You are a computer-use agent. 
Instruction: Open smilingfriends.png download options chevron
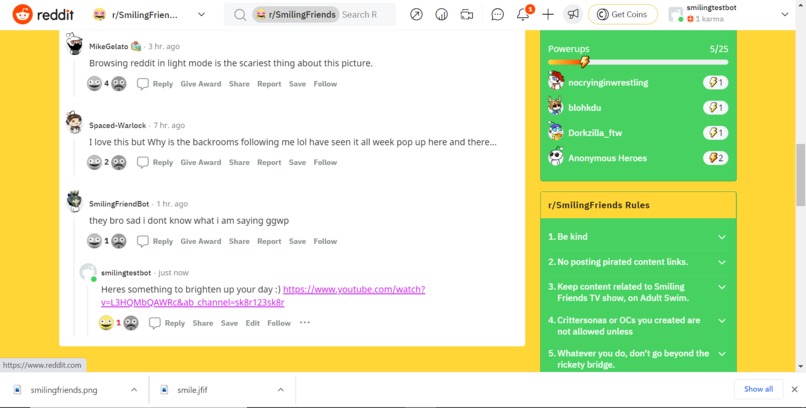click(134, 390)
